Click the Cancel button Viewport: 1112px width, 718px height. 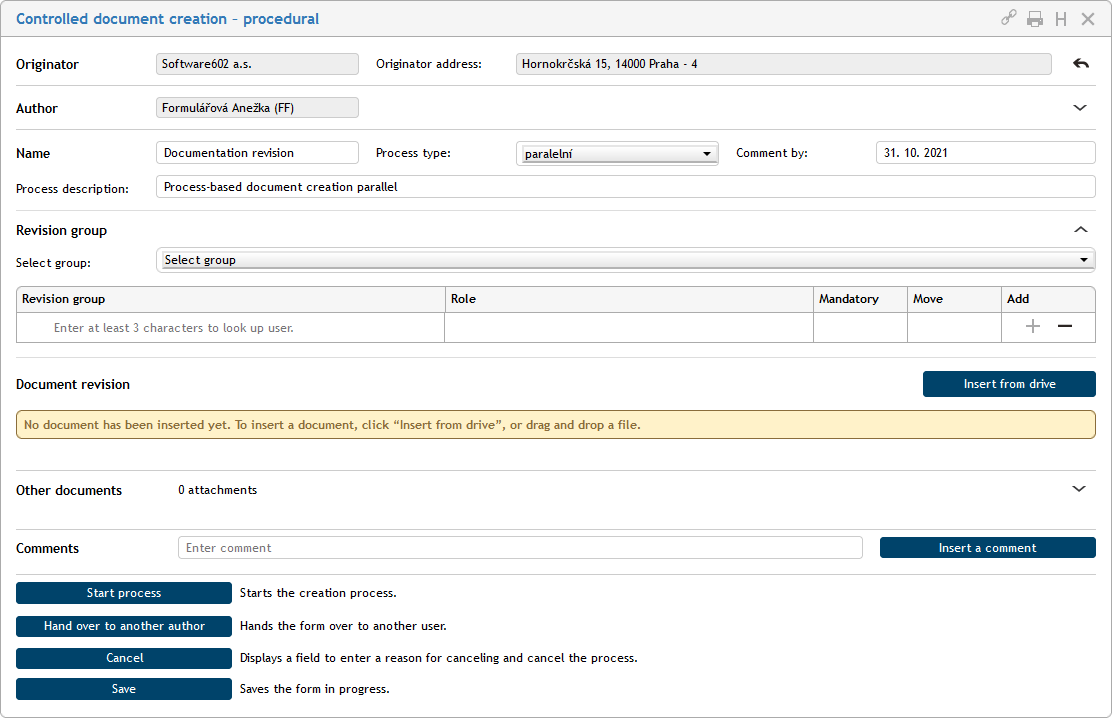pyautogui.click(x=124, y=659)
